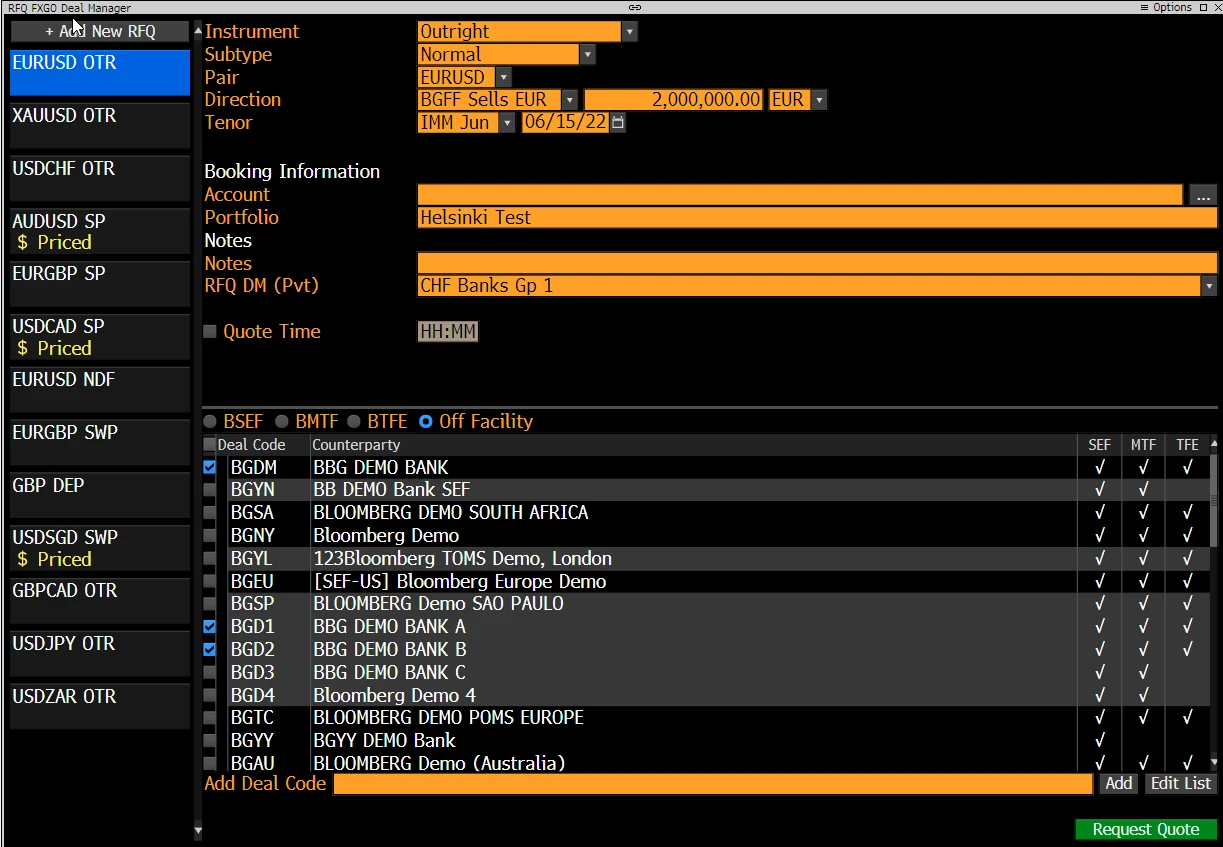Open the Direction BGFF Sells EUR dropdown
The width and height of the screenshot is (1223, 847).
(569, 100)
